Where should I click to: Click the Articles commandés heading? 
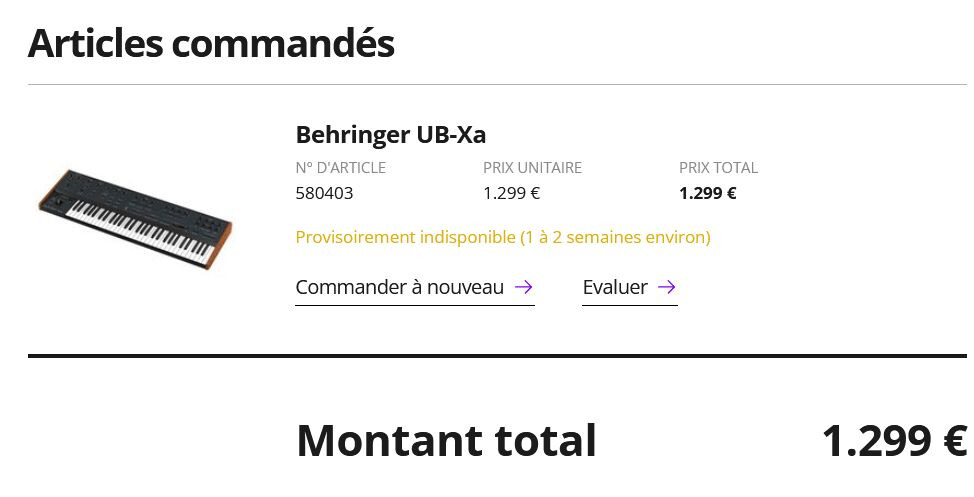(x=211, y=43)
